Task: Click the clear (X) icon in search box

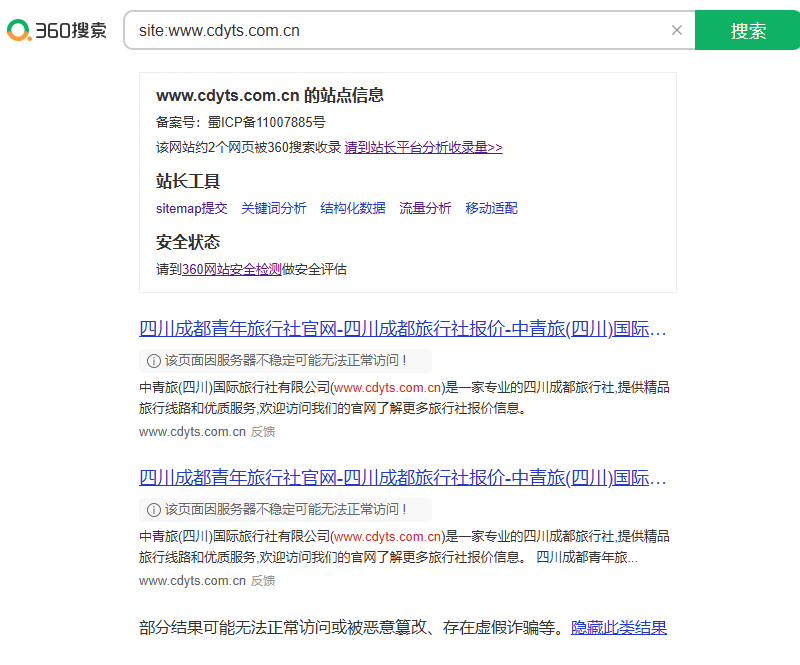Action: pos(677,30)
